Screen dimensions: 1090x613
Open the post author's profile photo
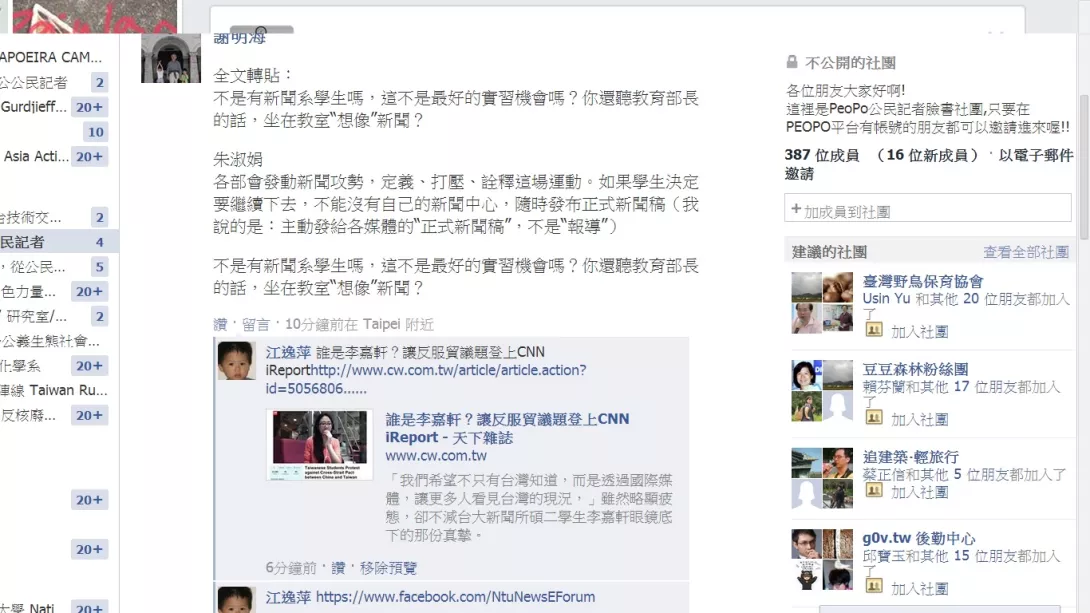pyautogui.click(x=171, y=58)
